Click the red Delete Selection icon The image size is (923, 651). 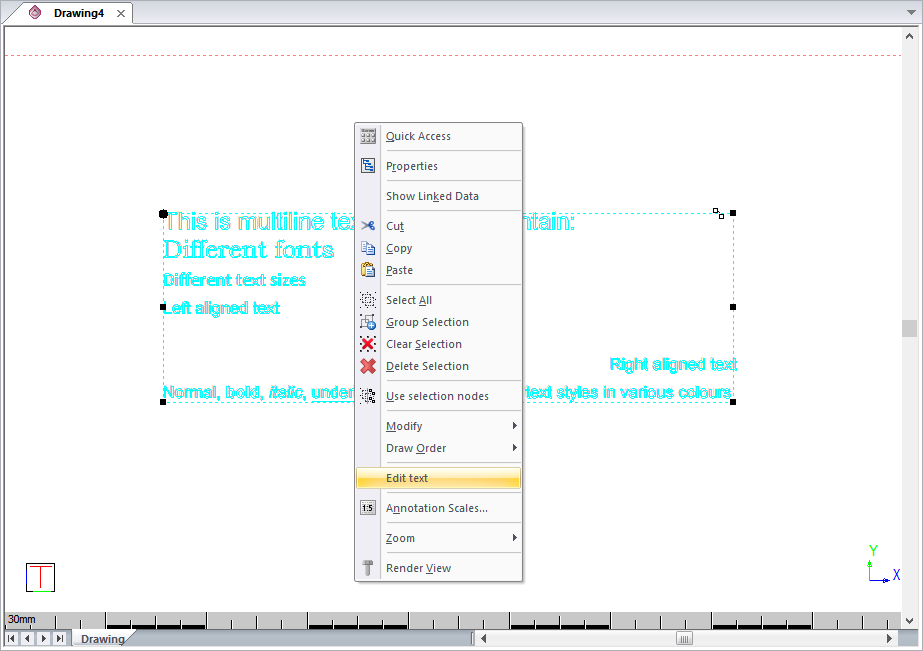[367, 366]
